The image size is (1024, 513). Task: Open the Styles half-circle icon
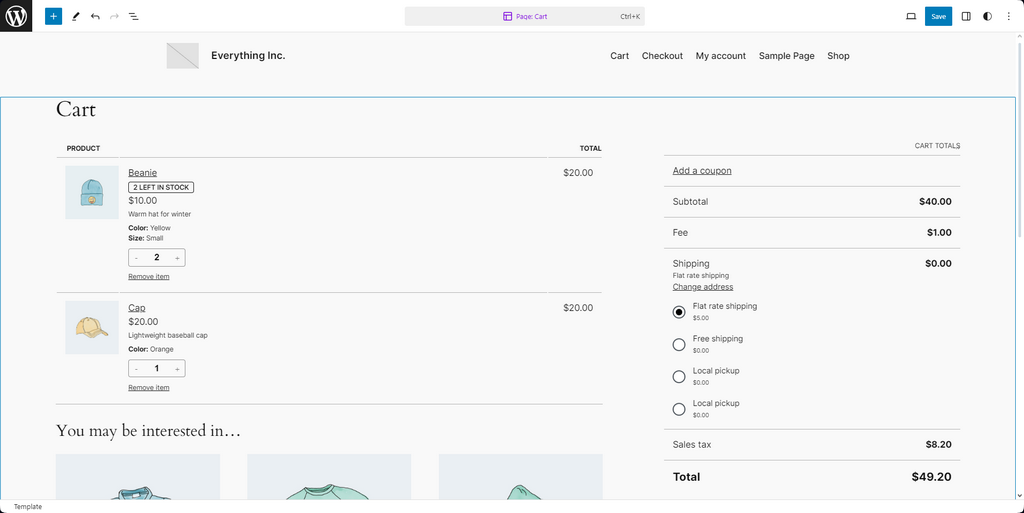(987, 16)
